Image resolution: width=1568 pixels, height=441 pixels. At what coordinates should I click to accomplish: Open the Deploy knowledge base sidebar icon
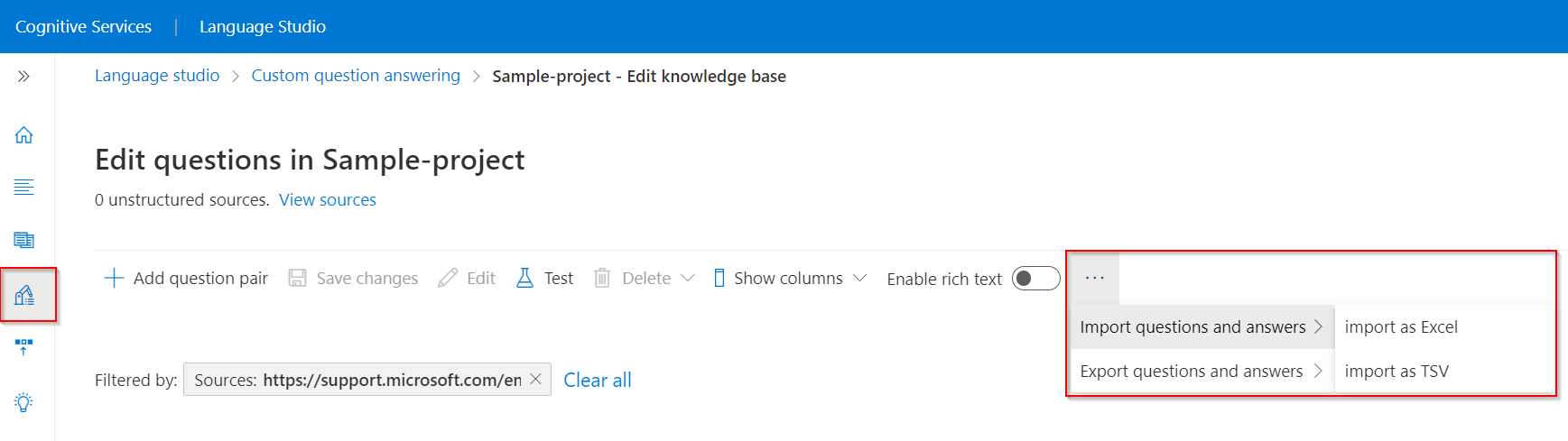click(23, 347)
